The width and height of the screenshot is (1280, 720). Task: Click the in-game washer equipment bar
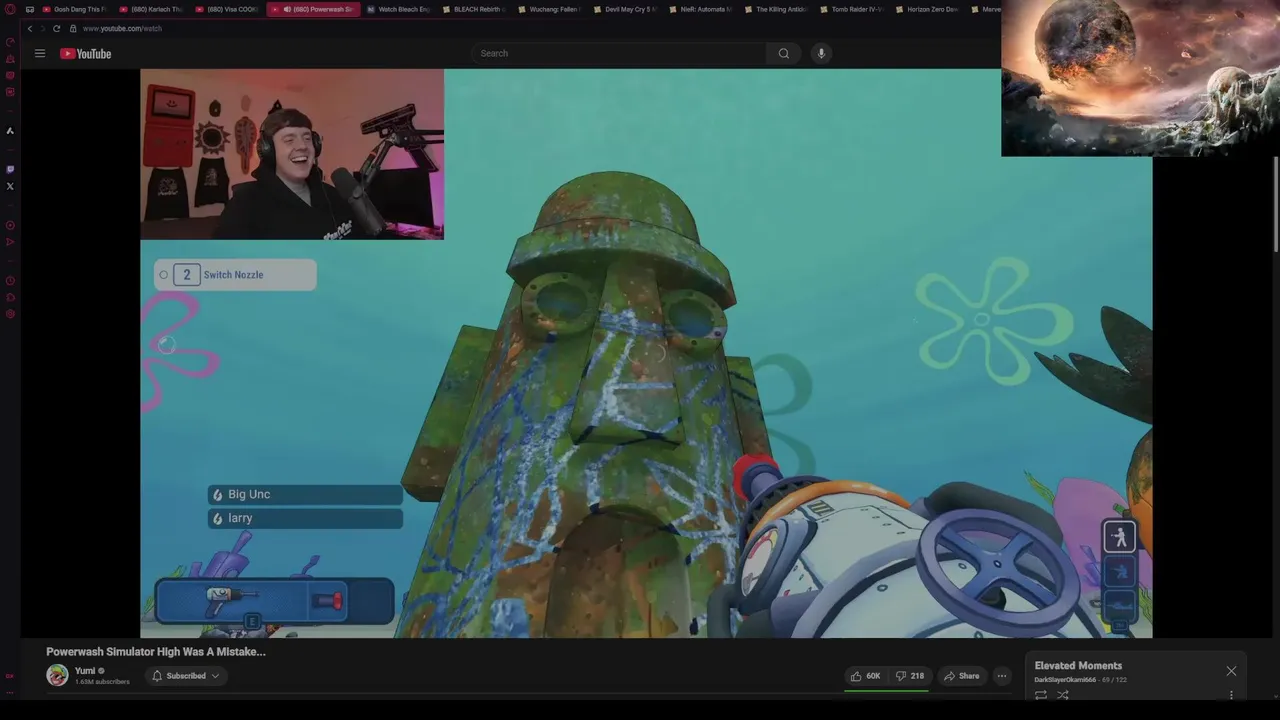pyautogui.click(x=274, y=601)
